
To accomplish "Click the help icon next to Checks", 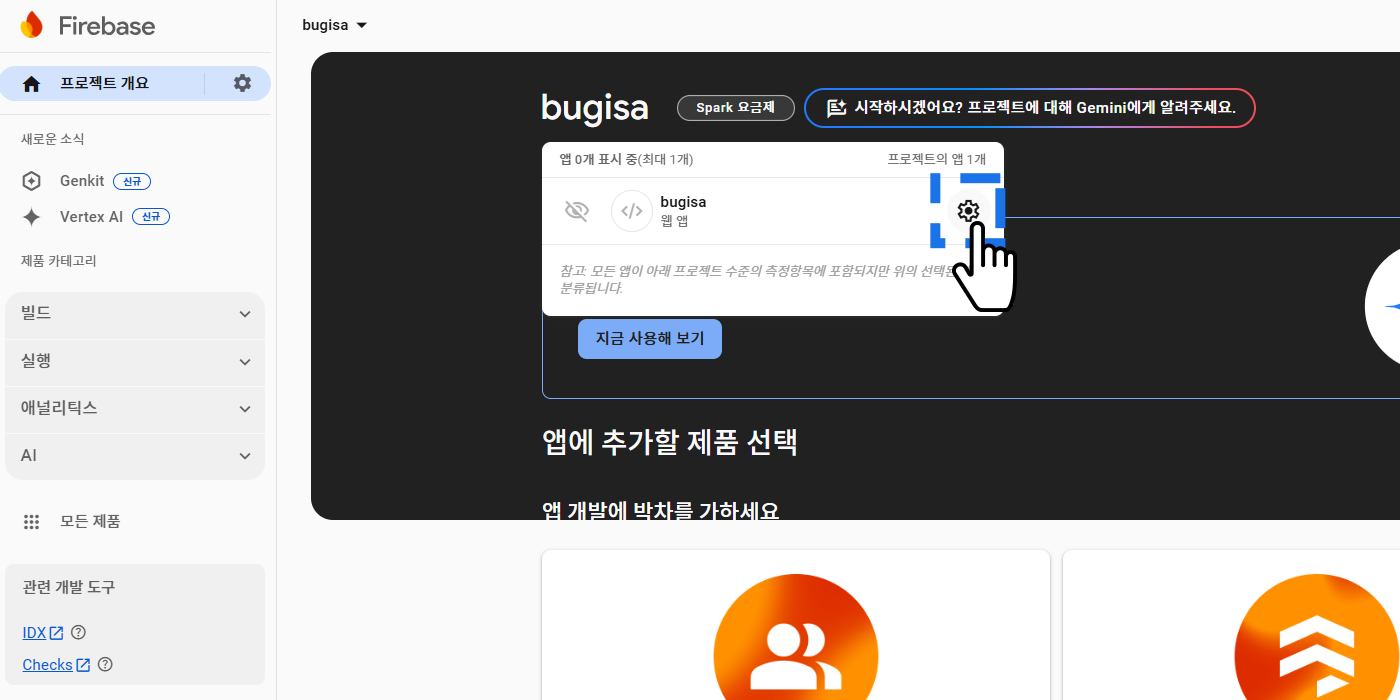I will (x=105, y=664).
